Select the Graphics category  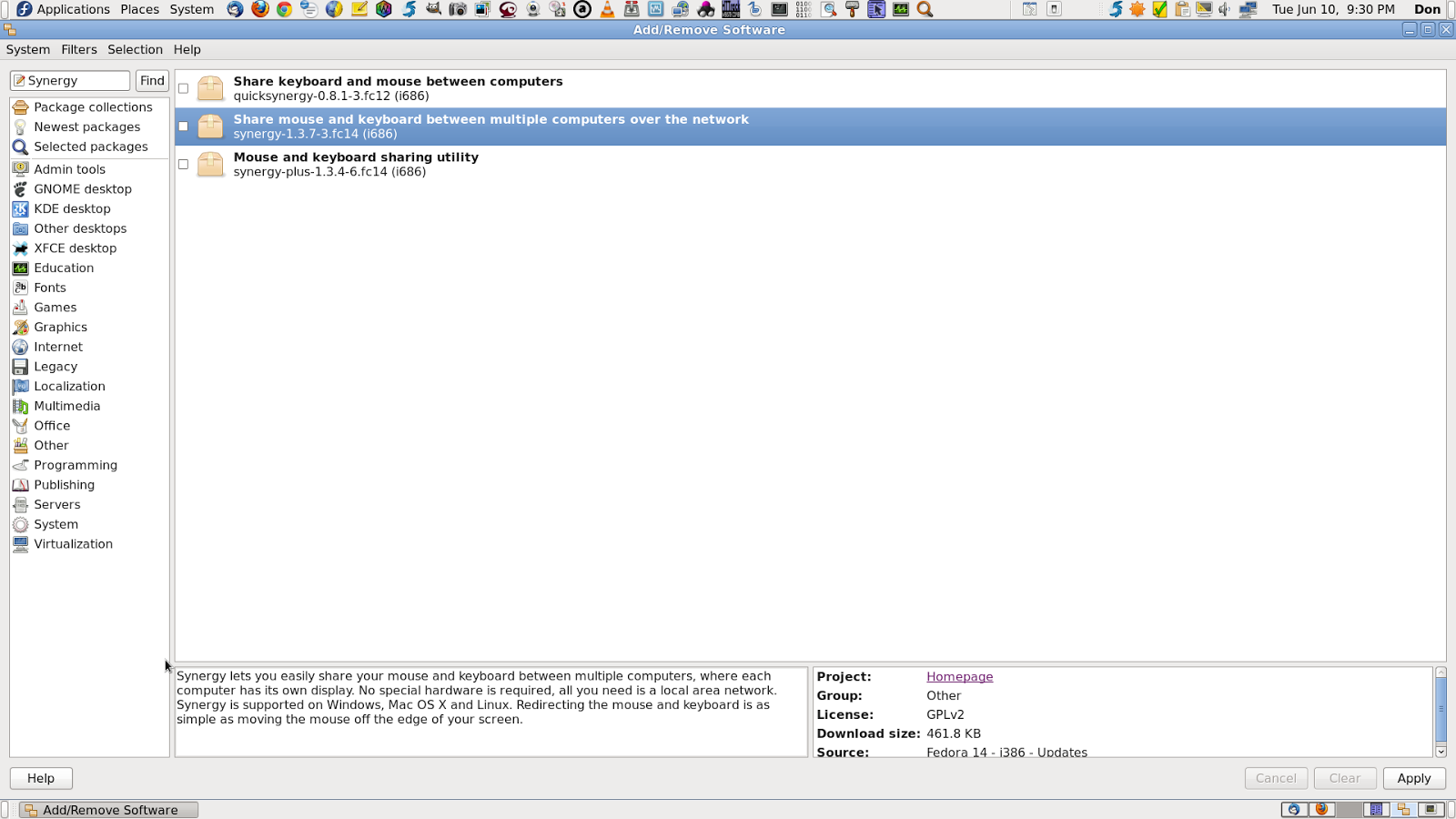[89, 328]
